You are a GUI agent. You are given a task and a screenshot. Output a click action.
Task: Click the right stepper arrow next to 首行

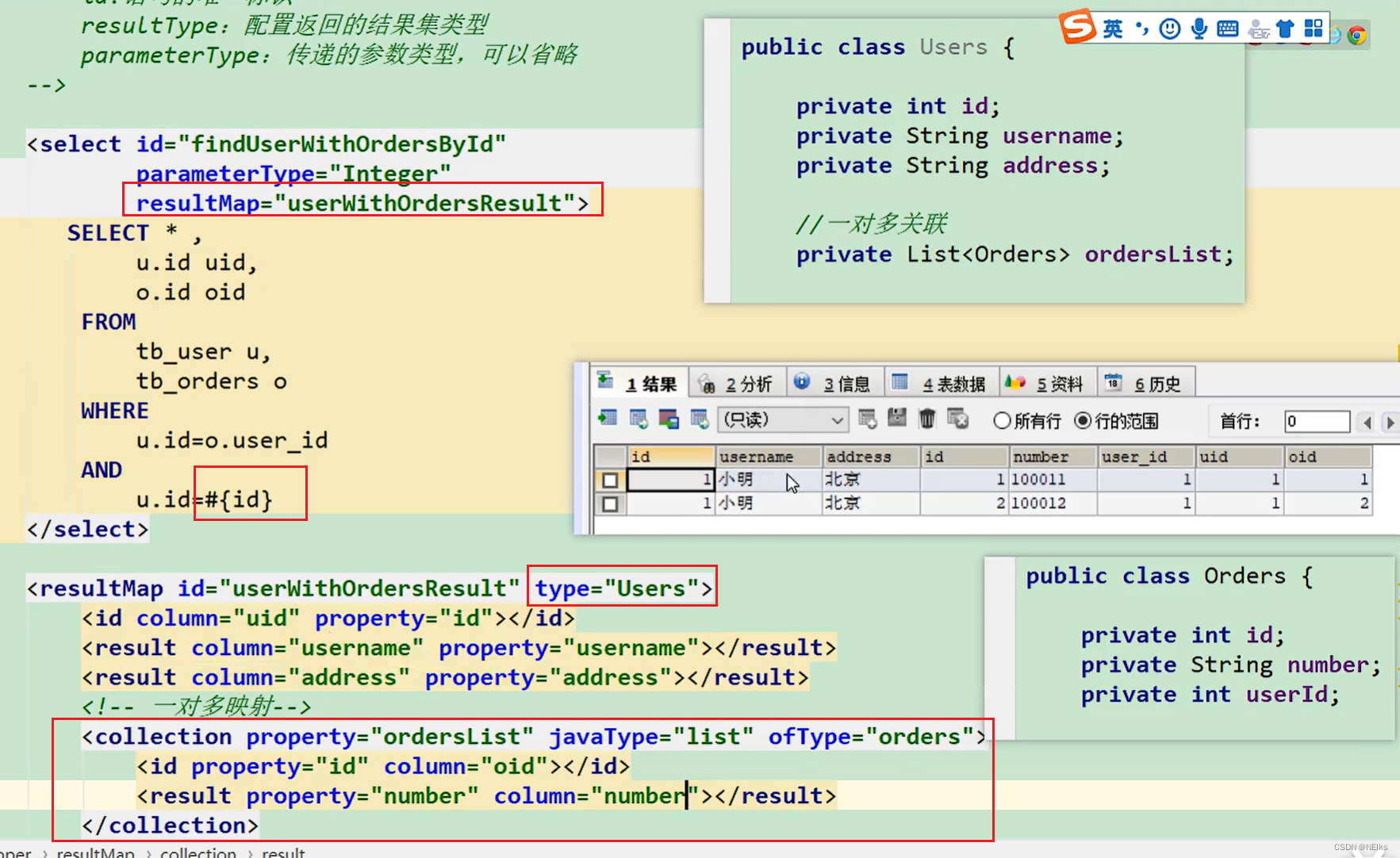[x=1390, y=420]
